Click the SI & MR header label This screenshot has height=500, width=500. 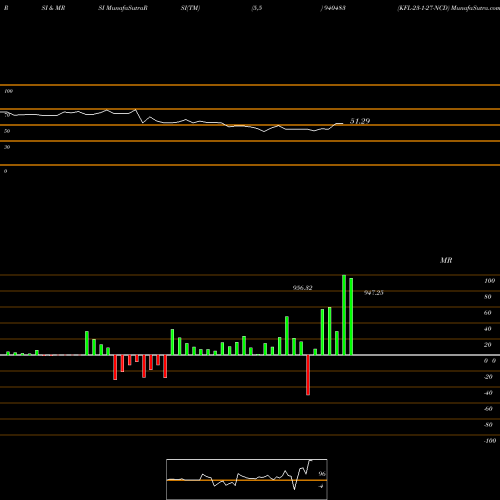(53, 8)
